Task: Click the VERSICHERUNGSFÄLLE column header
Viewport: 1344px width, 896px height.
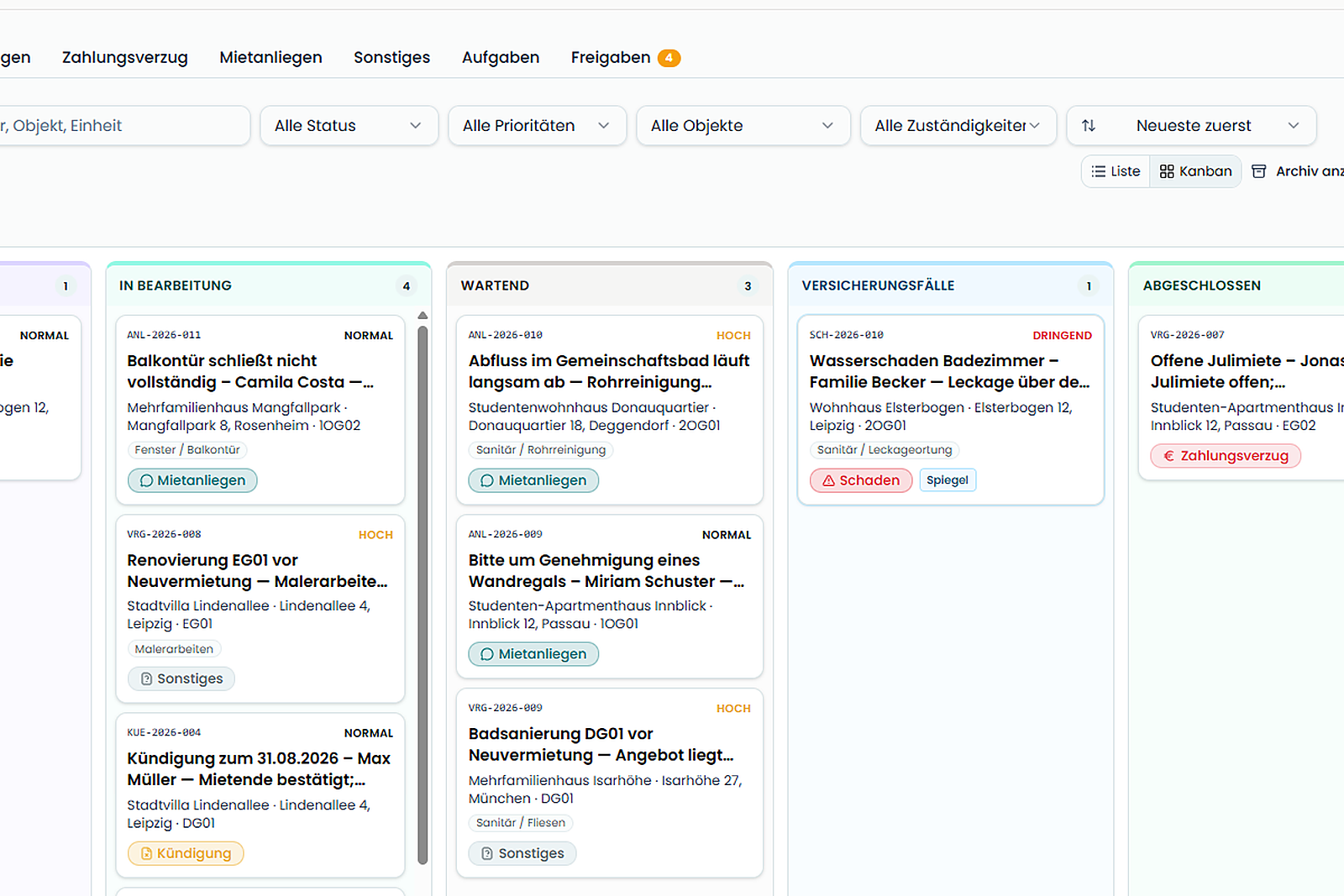Action: coord(878,286)
